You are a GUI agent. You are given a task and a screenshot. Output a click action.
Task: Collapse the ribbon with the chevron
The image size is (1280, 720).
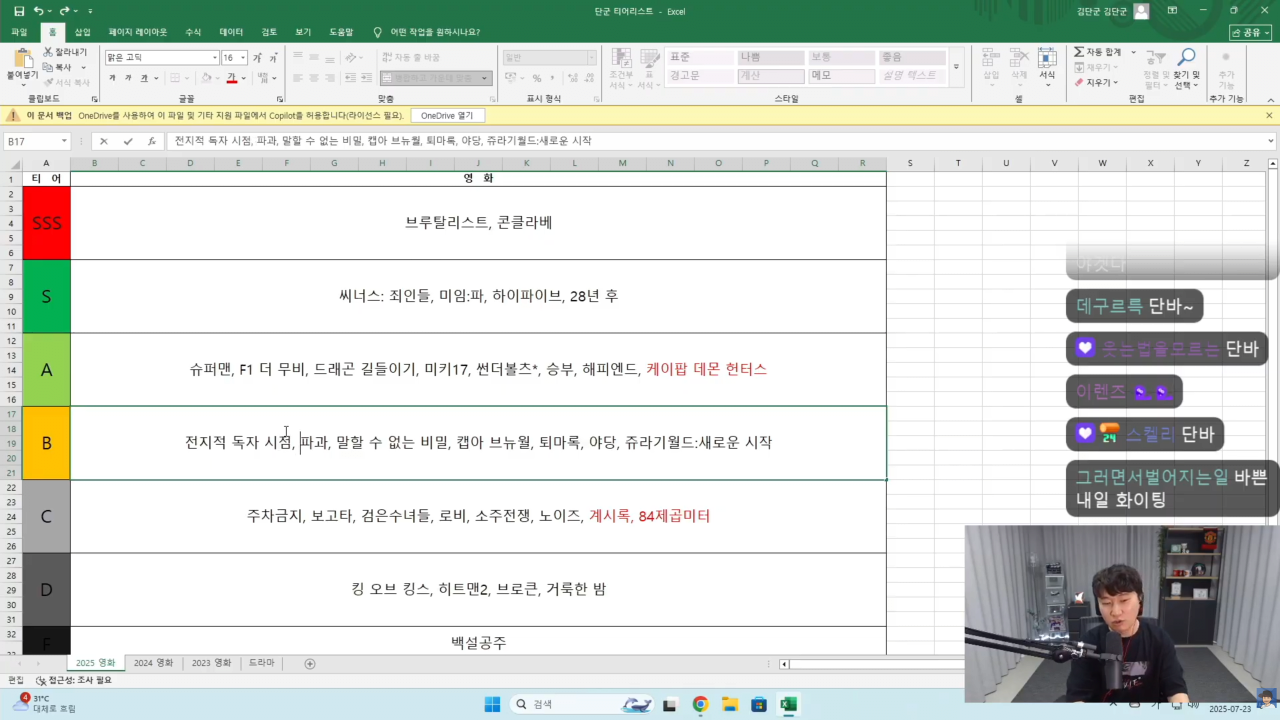click(x=1269, y=99)
